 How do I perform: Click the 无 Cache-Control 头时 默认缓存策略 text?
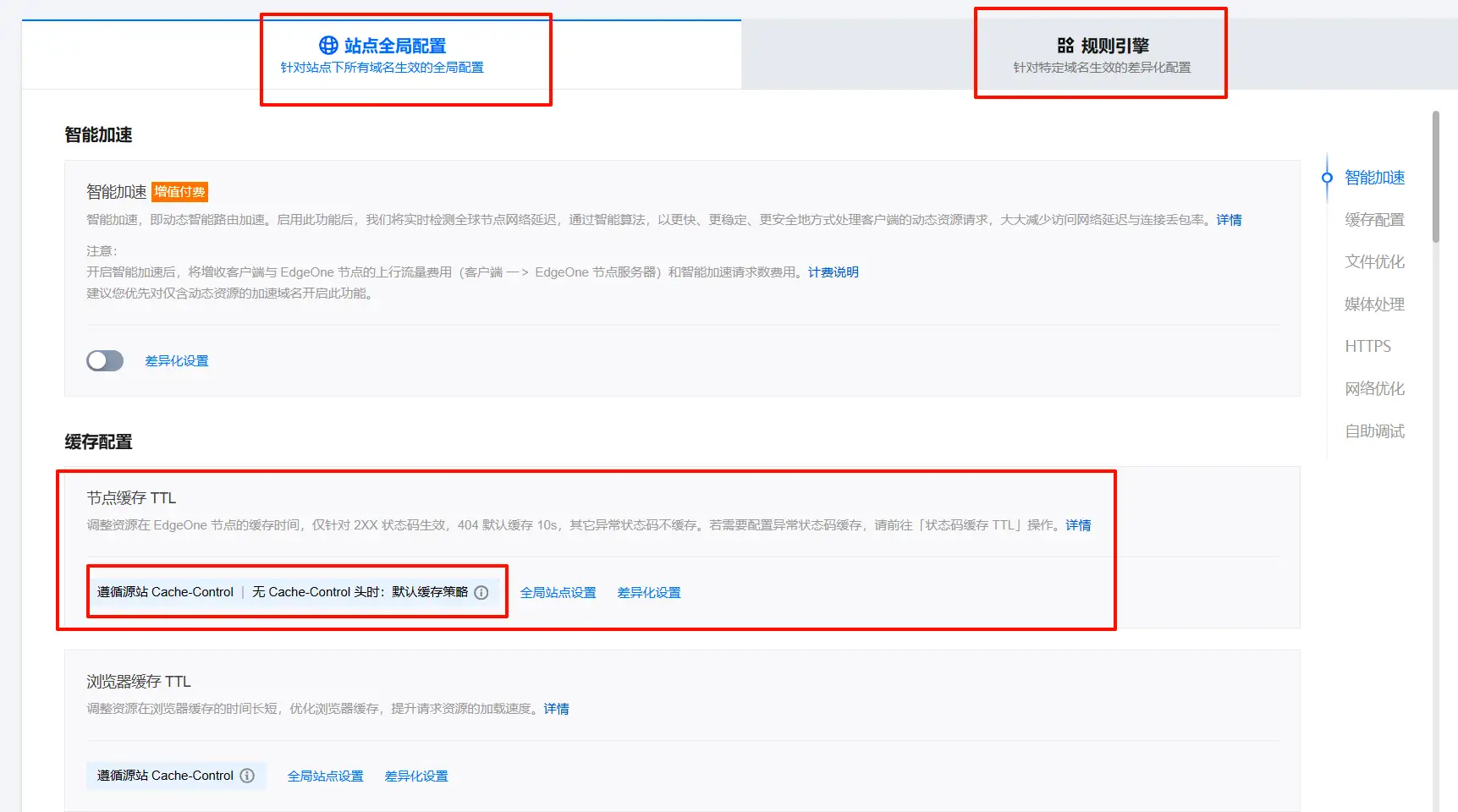[x=360, y=592]
